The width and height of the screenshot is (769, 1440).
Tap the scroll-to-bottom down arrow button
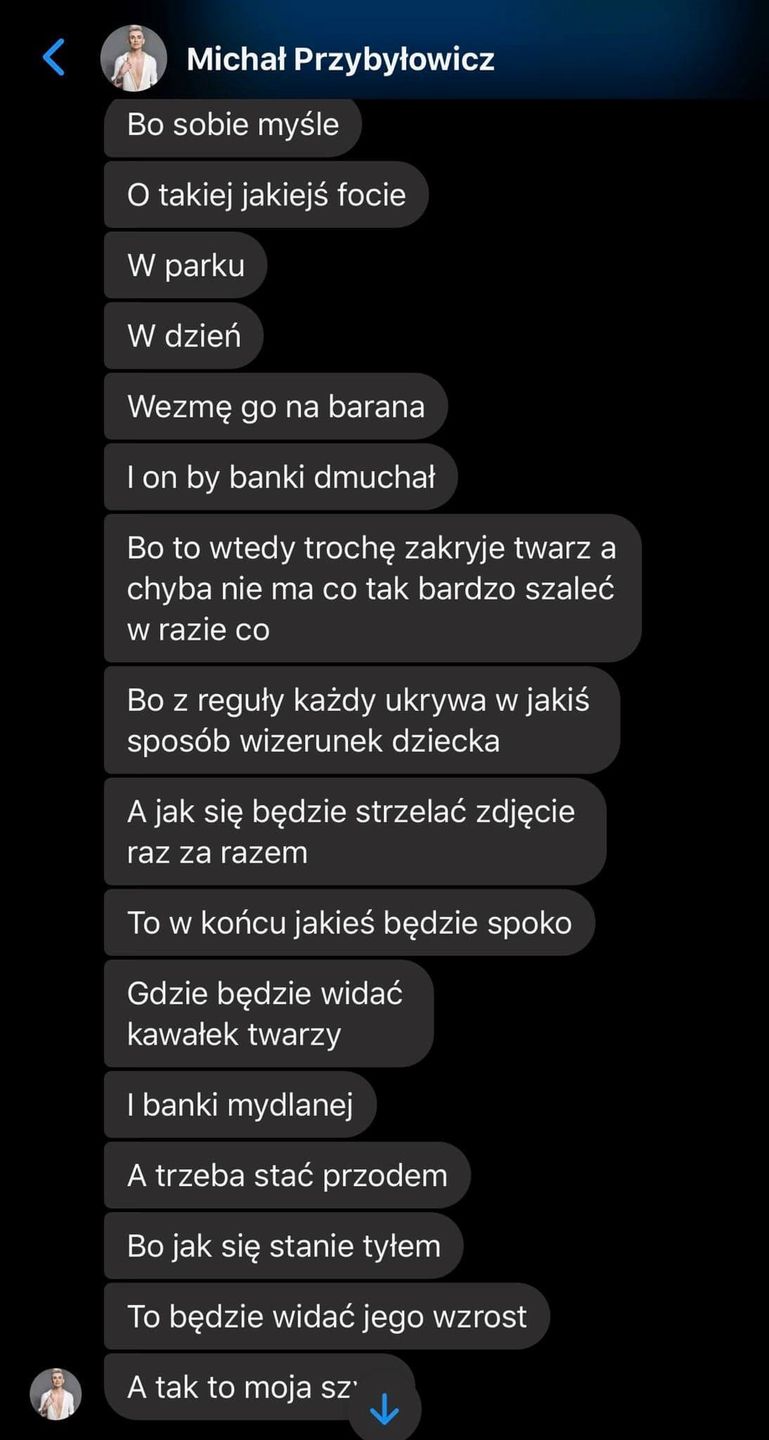click(385, 1410)
